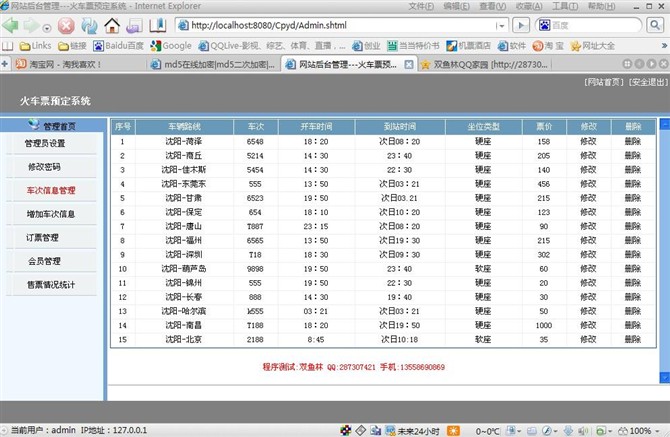Click the 未来24小时 weather forecast entry

click(412, 431)
